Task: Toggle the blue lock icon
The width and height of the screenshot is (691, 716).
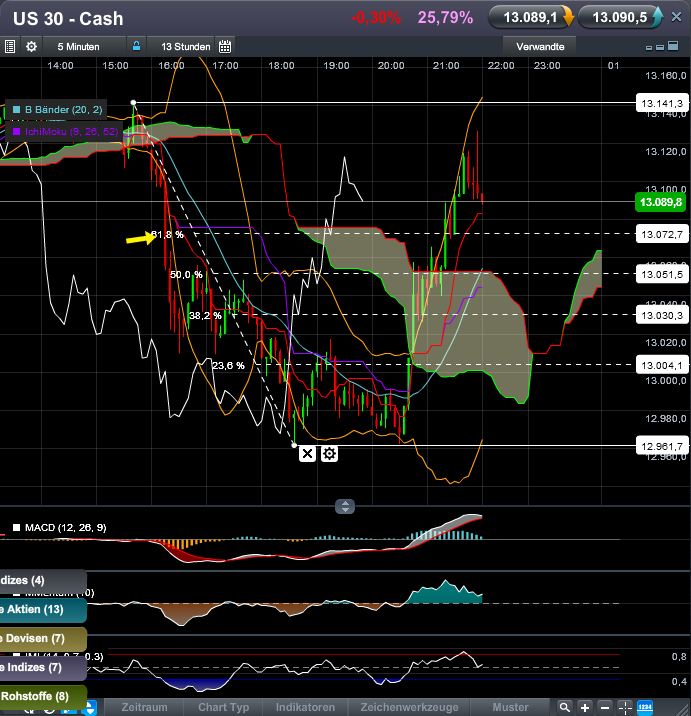Action: click(136, 46)
